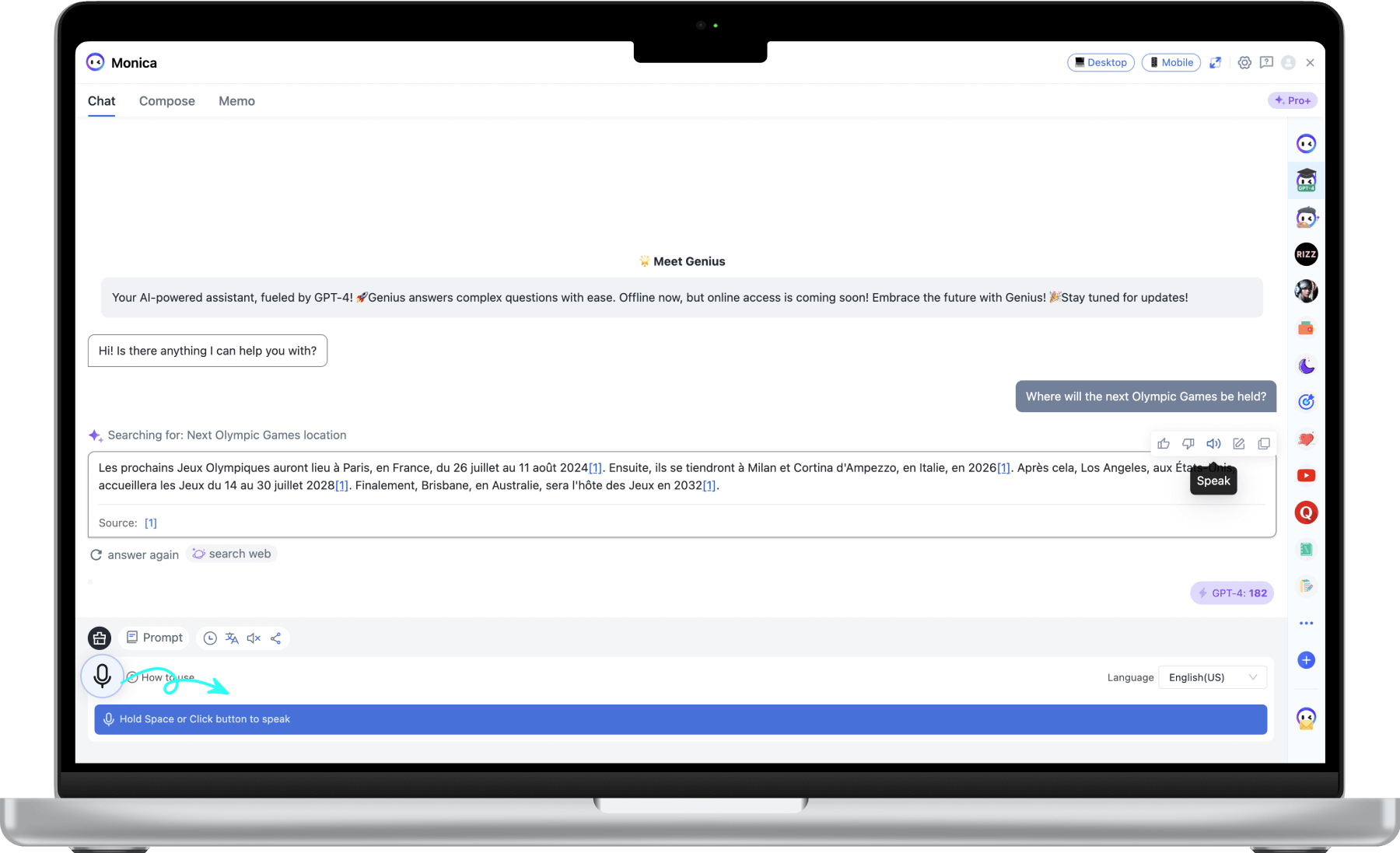
Task: Click the "answer again" button
Action: [x=134, y=554]
